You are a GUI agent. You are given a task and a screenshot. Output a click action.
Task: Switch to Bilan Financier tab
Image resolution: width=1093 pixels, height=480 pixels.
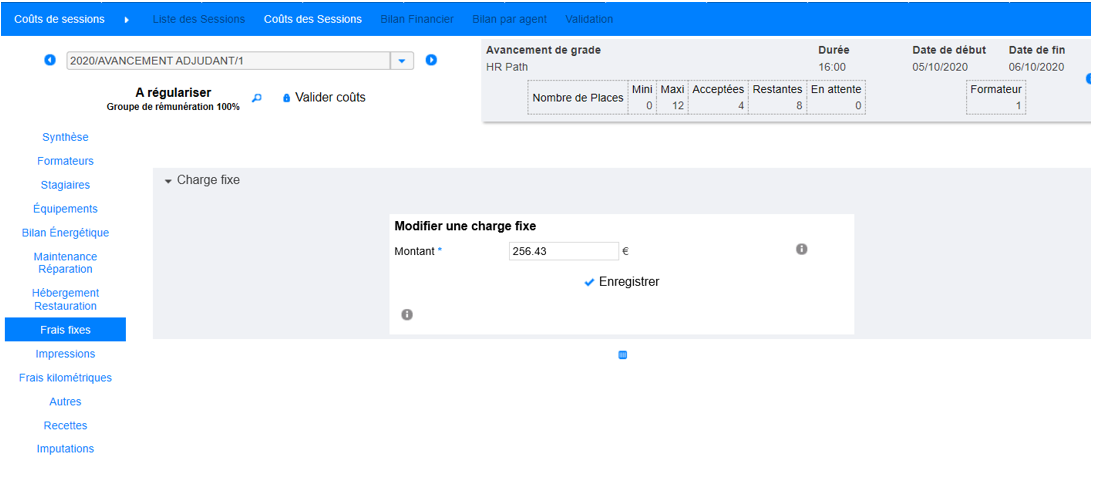click(416, 19)
